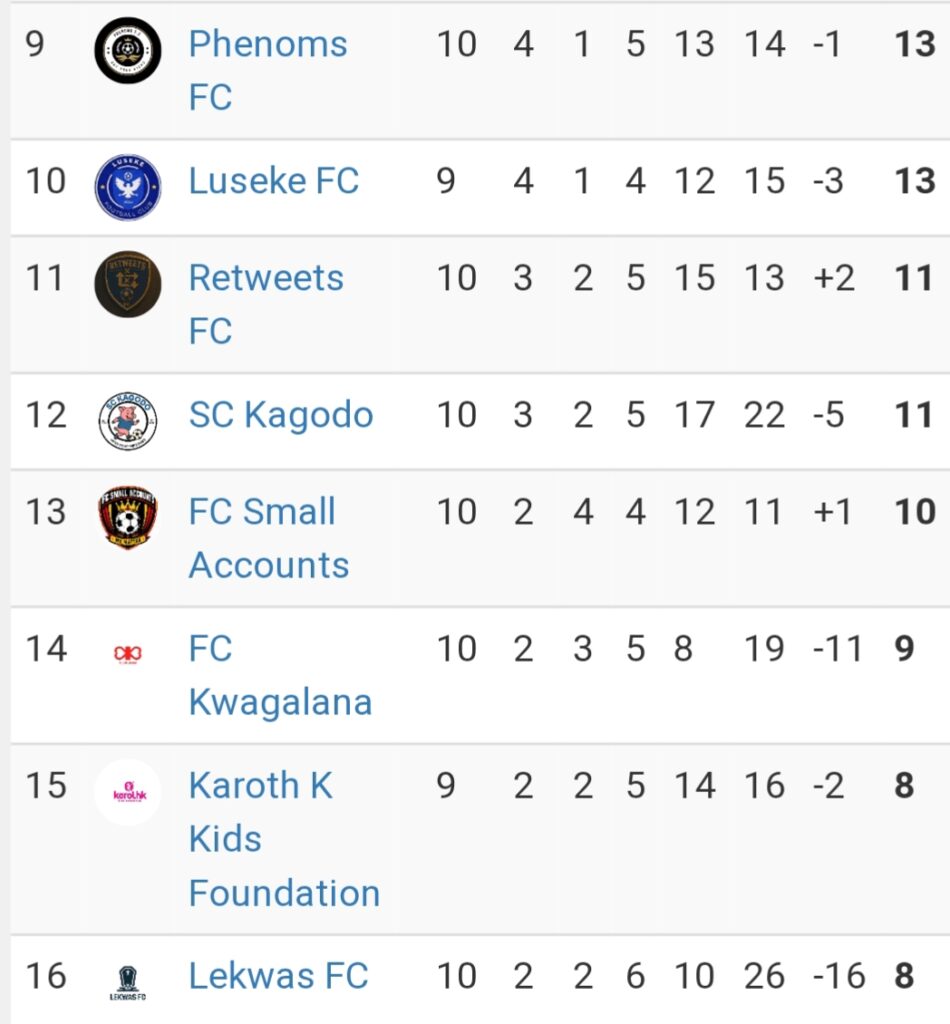Viewport: 950px width, 1024px height.
Task: Click FC Kwagalana points value 9
Action: (x=904, y=649)
